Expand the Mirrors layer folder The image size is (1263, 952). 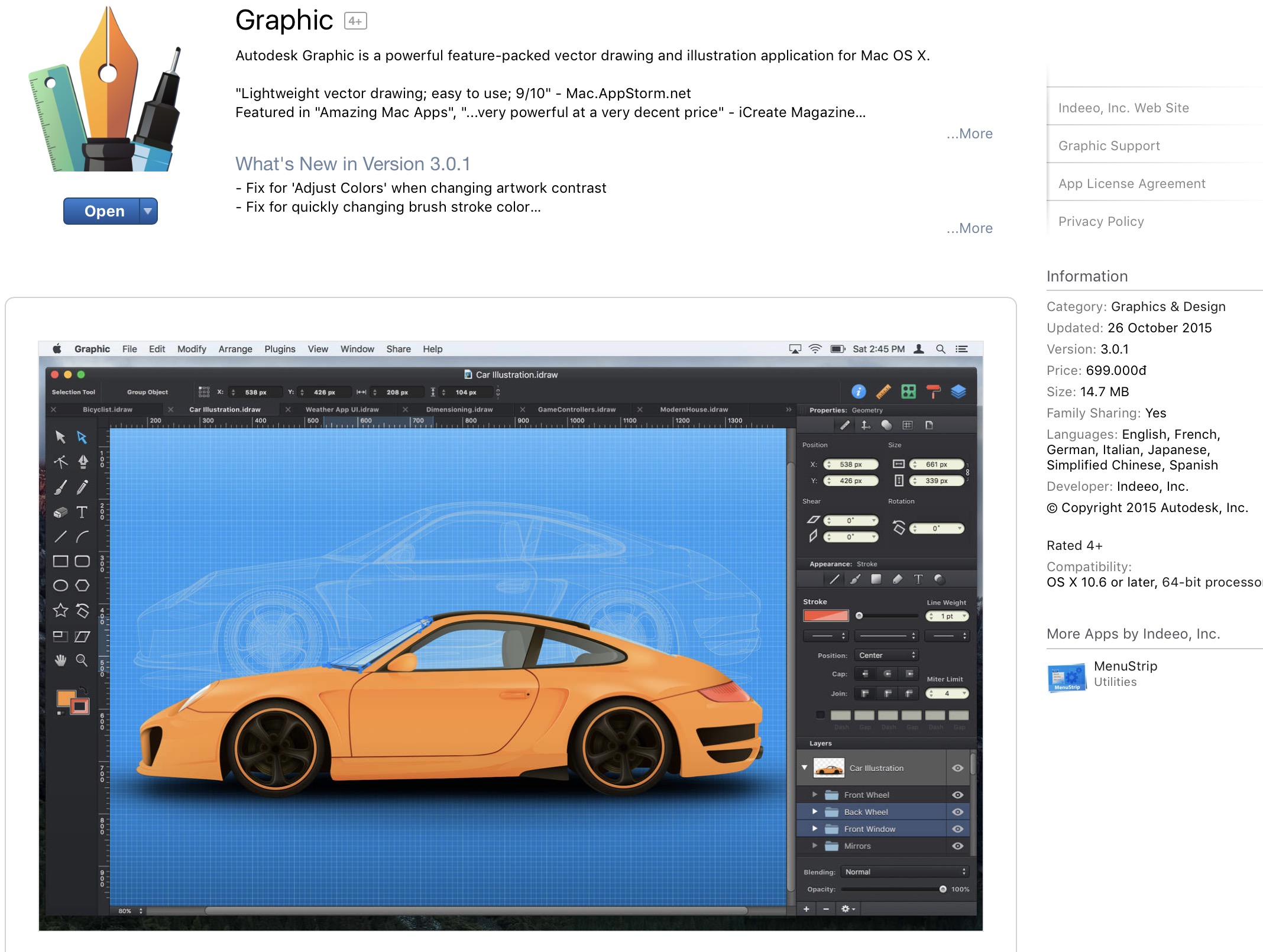[815, 846]
